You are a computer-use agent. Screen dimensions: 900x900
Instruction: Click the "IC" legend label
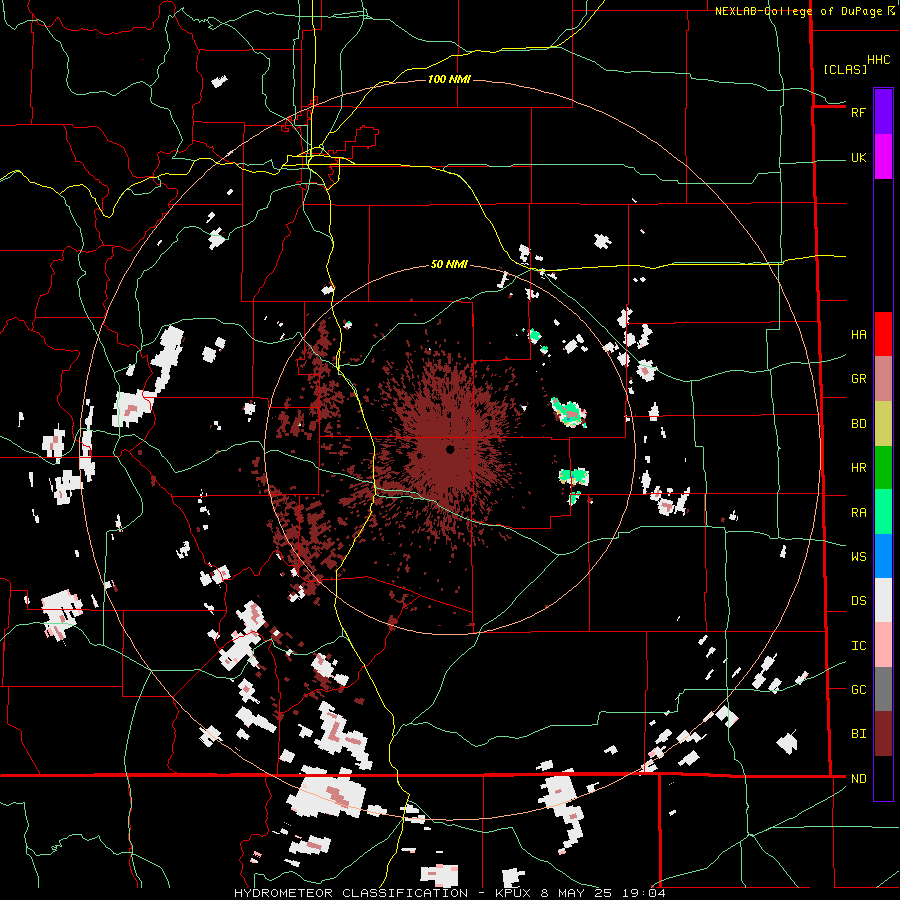tap(858, 646)
